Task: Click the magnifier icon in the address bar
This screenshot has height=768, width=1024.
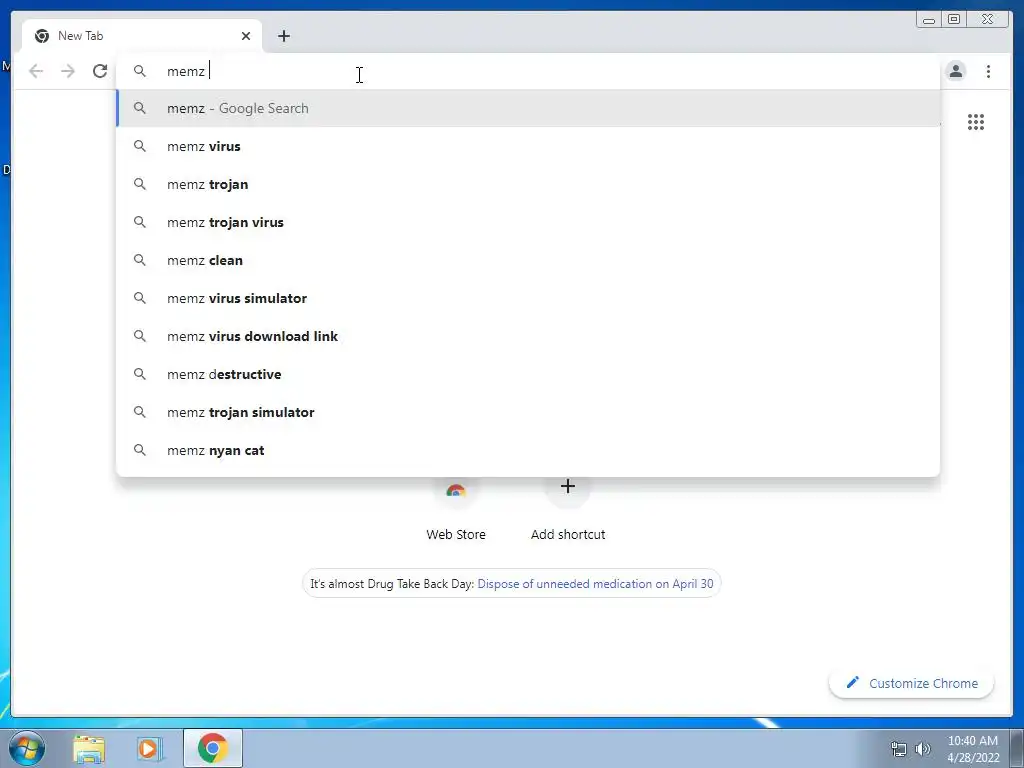Action: [140, 71]
